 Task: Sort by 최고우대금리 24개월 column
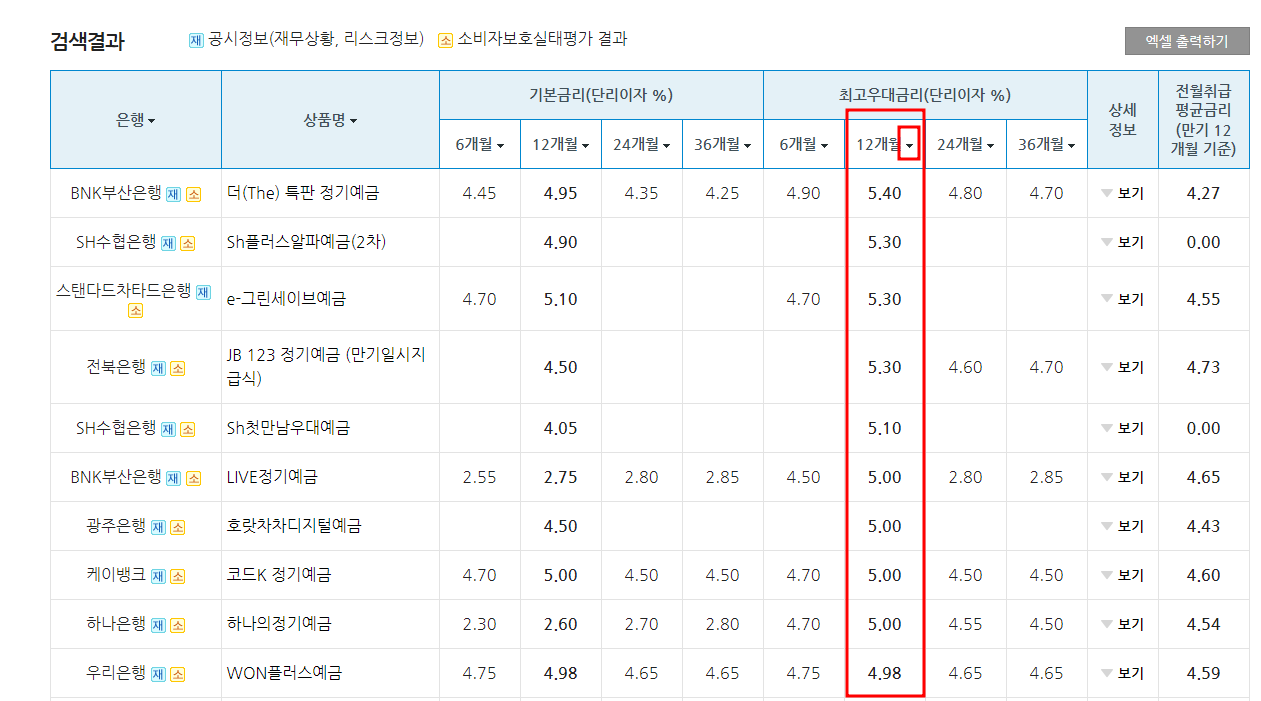[965, 145]
